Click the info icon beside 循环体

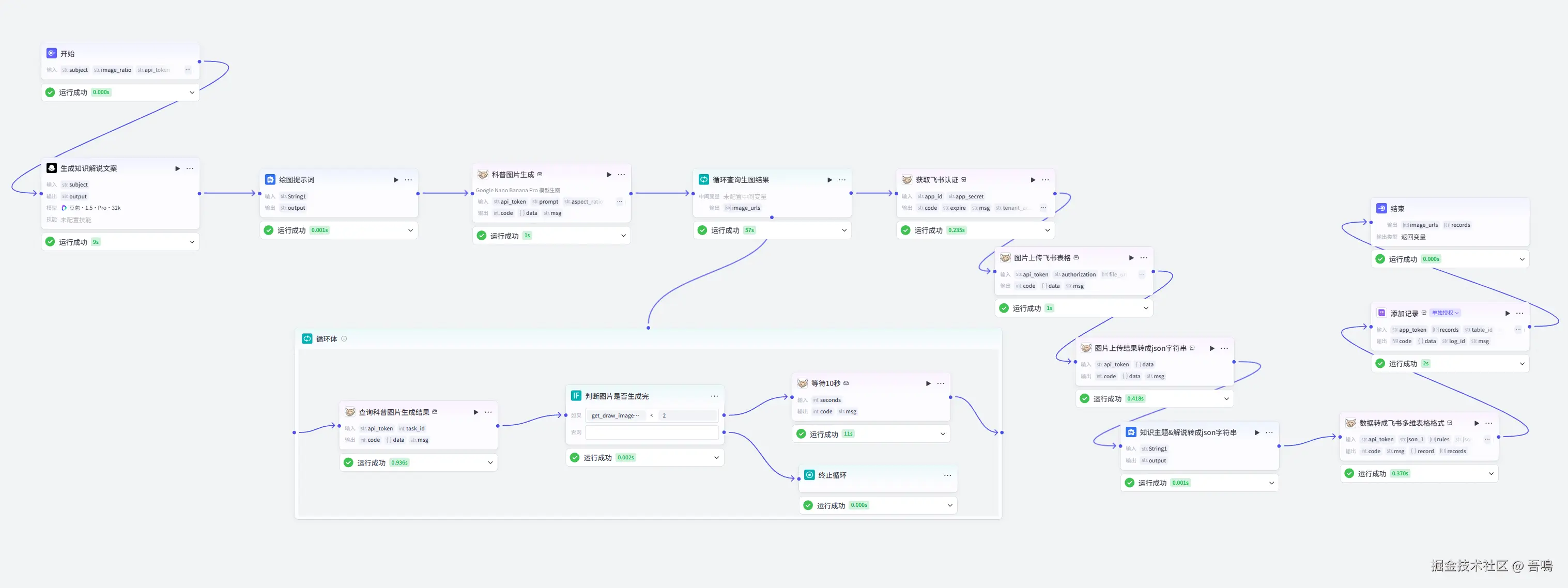[344, 339]
